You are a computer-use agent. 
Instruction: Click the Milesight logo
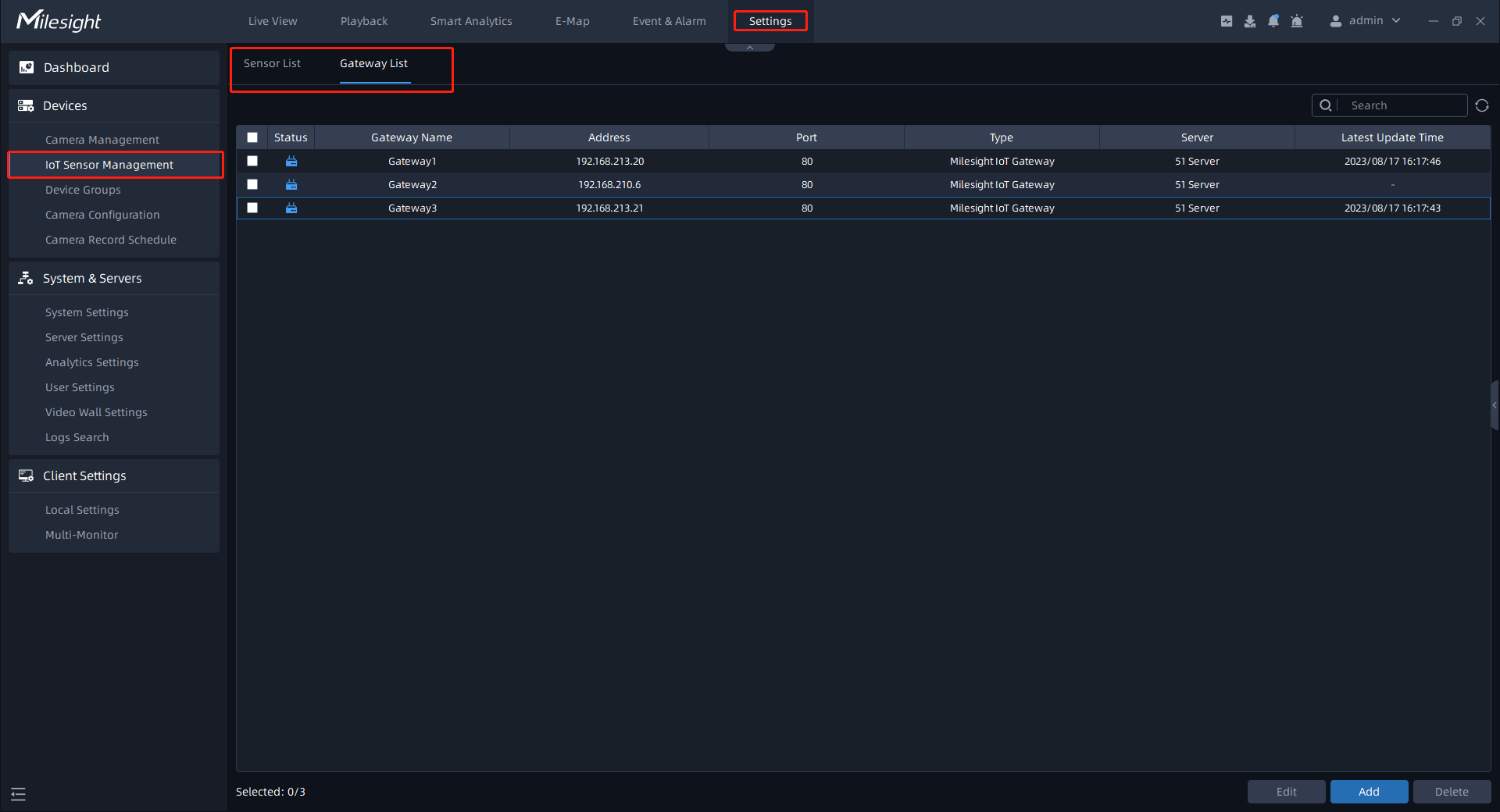click(59, 21)
